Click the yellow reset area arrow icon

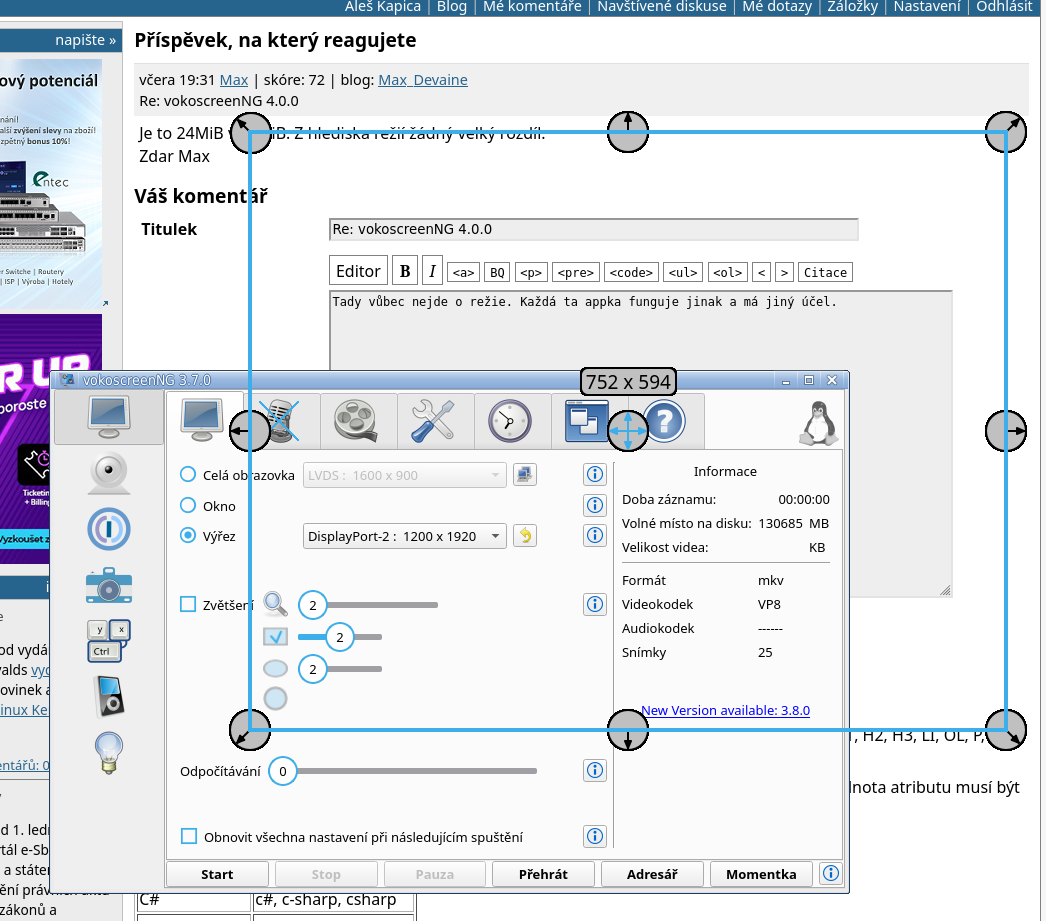tap(525, 536)
